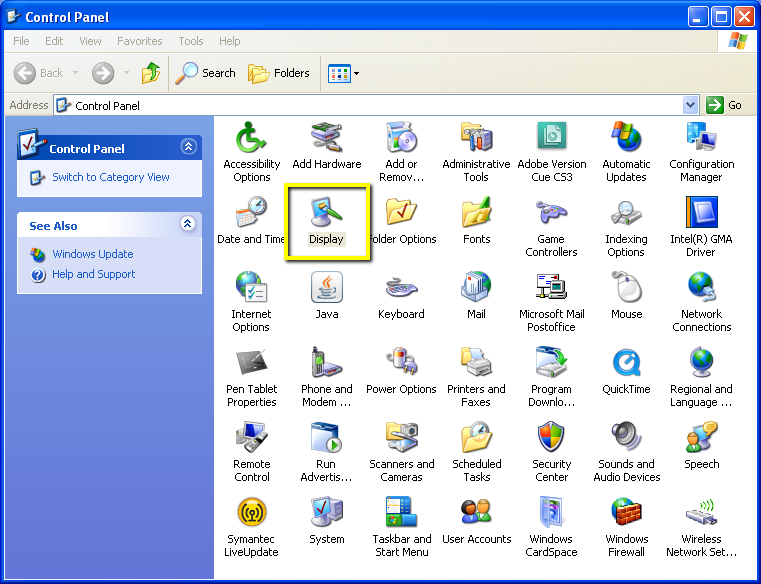Open the Windows Update link
The width and height of the screenshot is (761, 584).
pyautogui.click(x=93, y=254)
